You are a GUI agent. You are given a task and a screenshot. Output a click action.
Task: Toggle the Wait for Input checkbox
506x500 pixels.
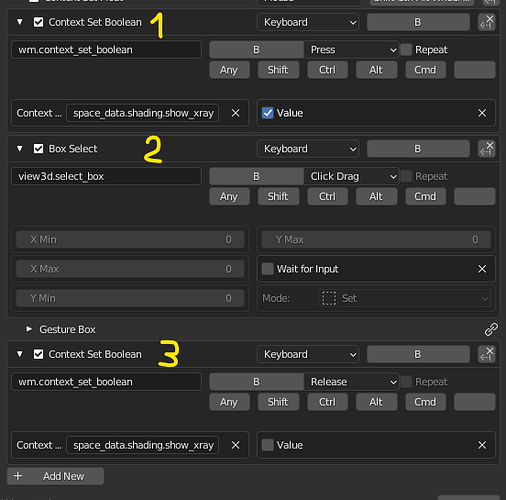267,269
